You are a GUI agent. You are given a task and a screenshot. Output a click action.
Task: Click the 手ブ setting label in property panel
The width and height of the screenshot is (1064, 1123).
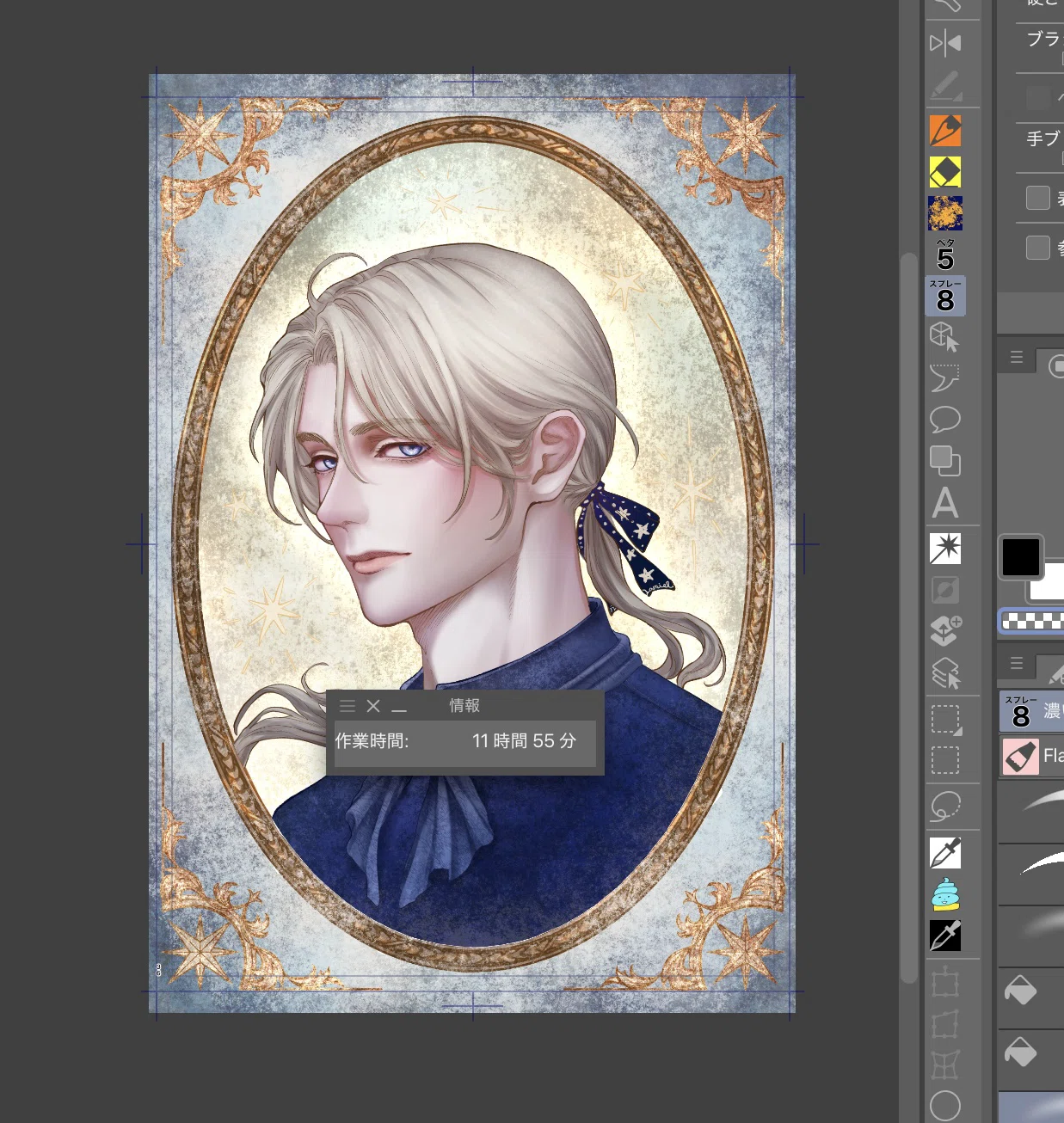pos(1044,138)
